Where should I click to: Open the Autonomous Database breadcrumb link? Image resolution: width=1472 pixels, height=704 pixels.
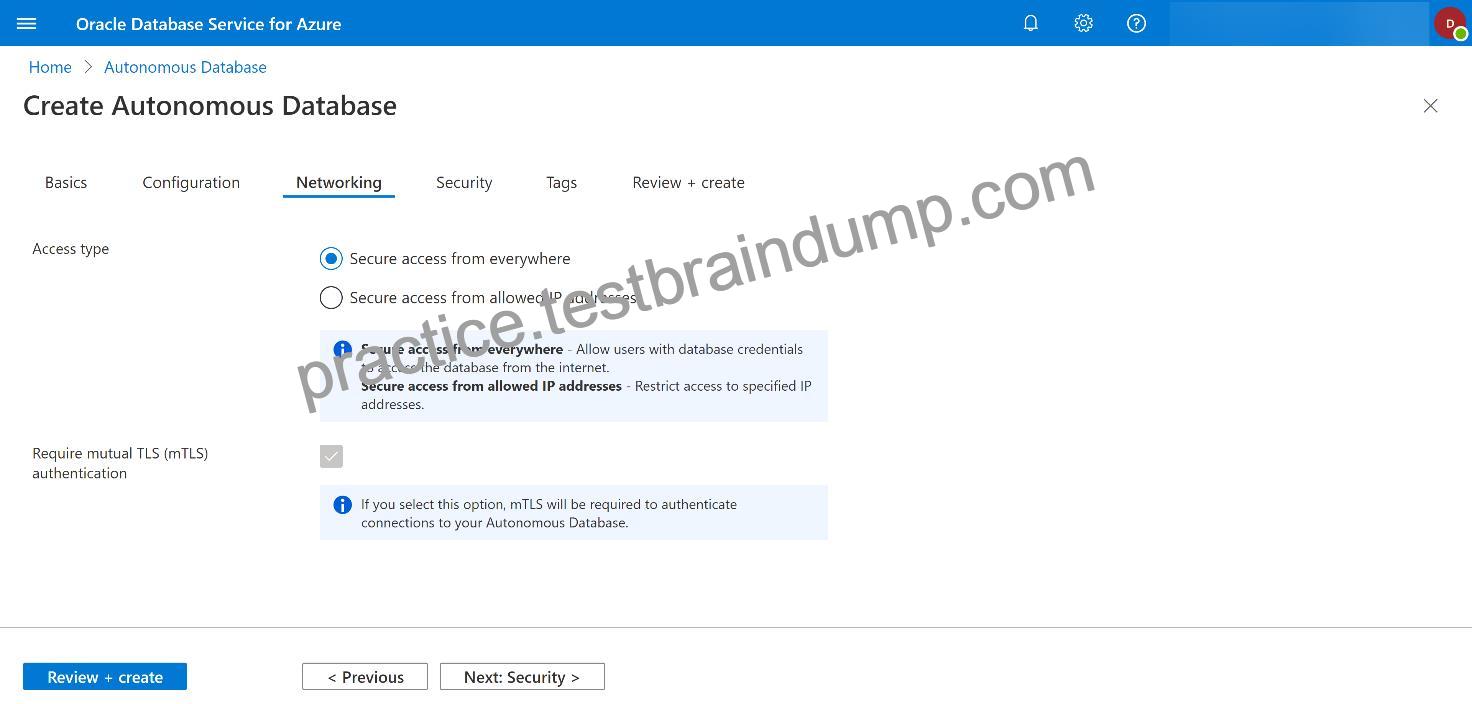tap(185, 67)
